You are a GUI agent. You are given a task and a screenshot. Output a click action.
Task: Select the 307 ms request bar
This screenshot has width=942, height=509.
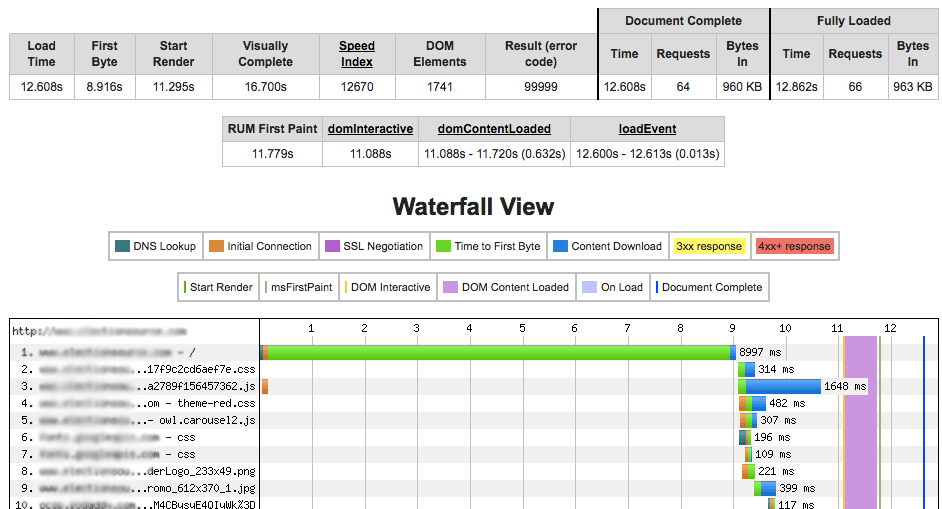(x=749, y=420)
